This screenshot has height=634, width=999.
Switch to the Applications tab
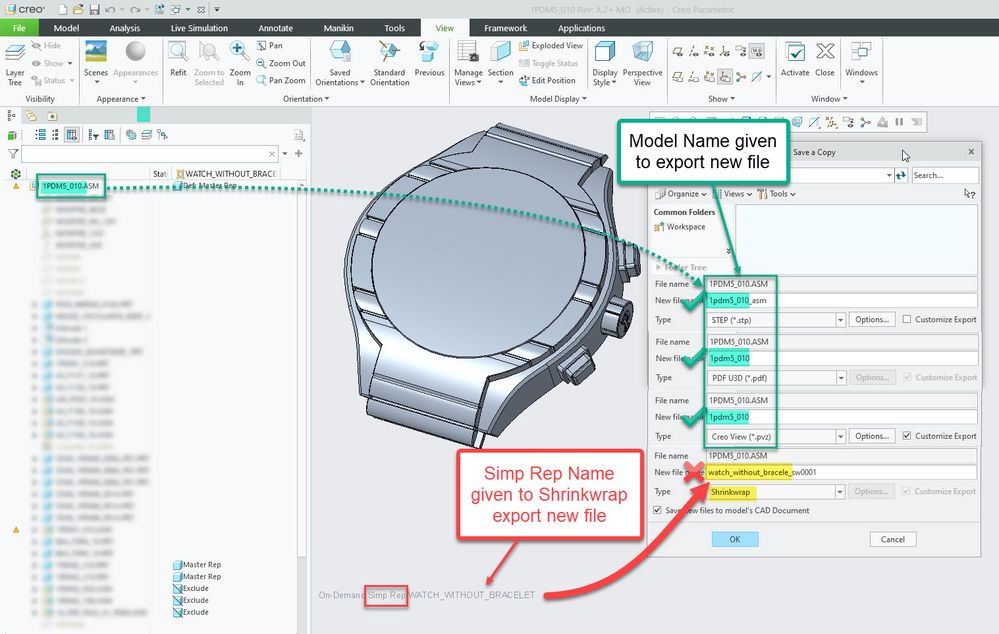[581, 28]
